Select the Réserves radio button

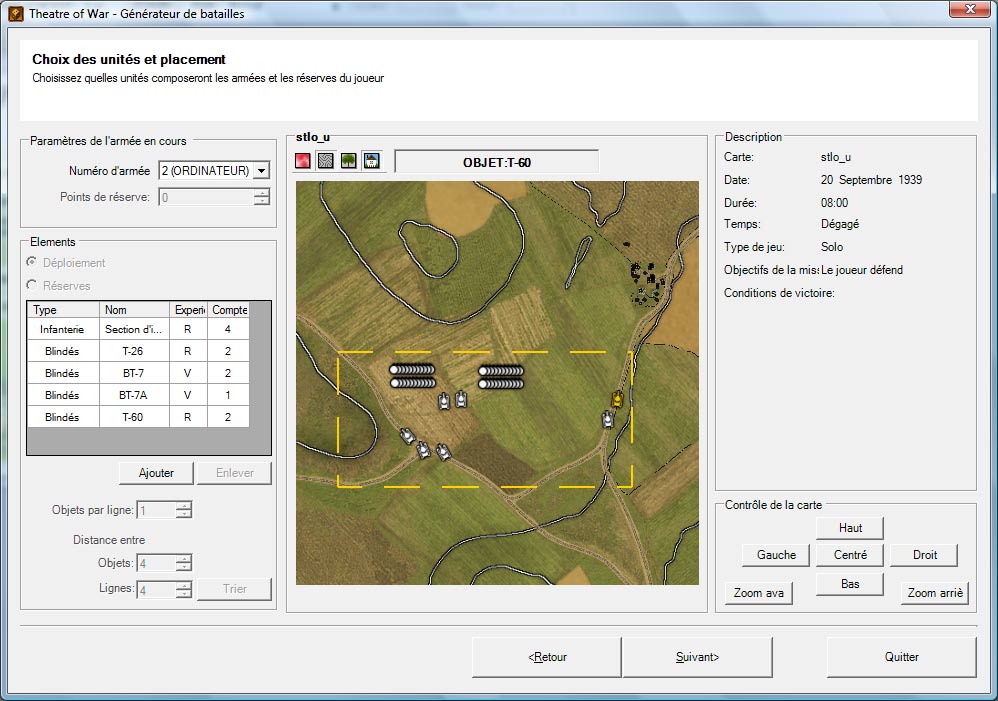click(x=33, y=286)
